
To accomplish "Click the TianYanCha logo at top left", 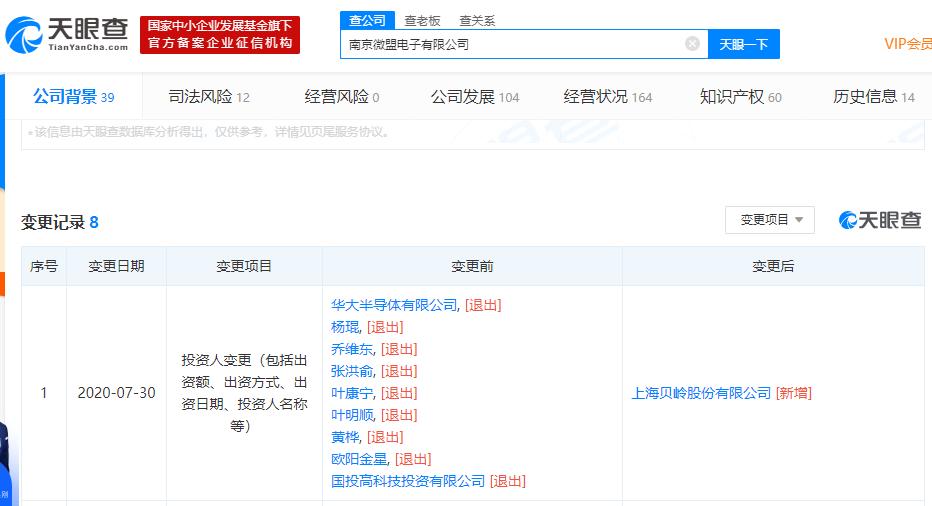I will (67, 34).
